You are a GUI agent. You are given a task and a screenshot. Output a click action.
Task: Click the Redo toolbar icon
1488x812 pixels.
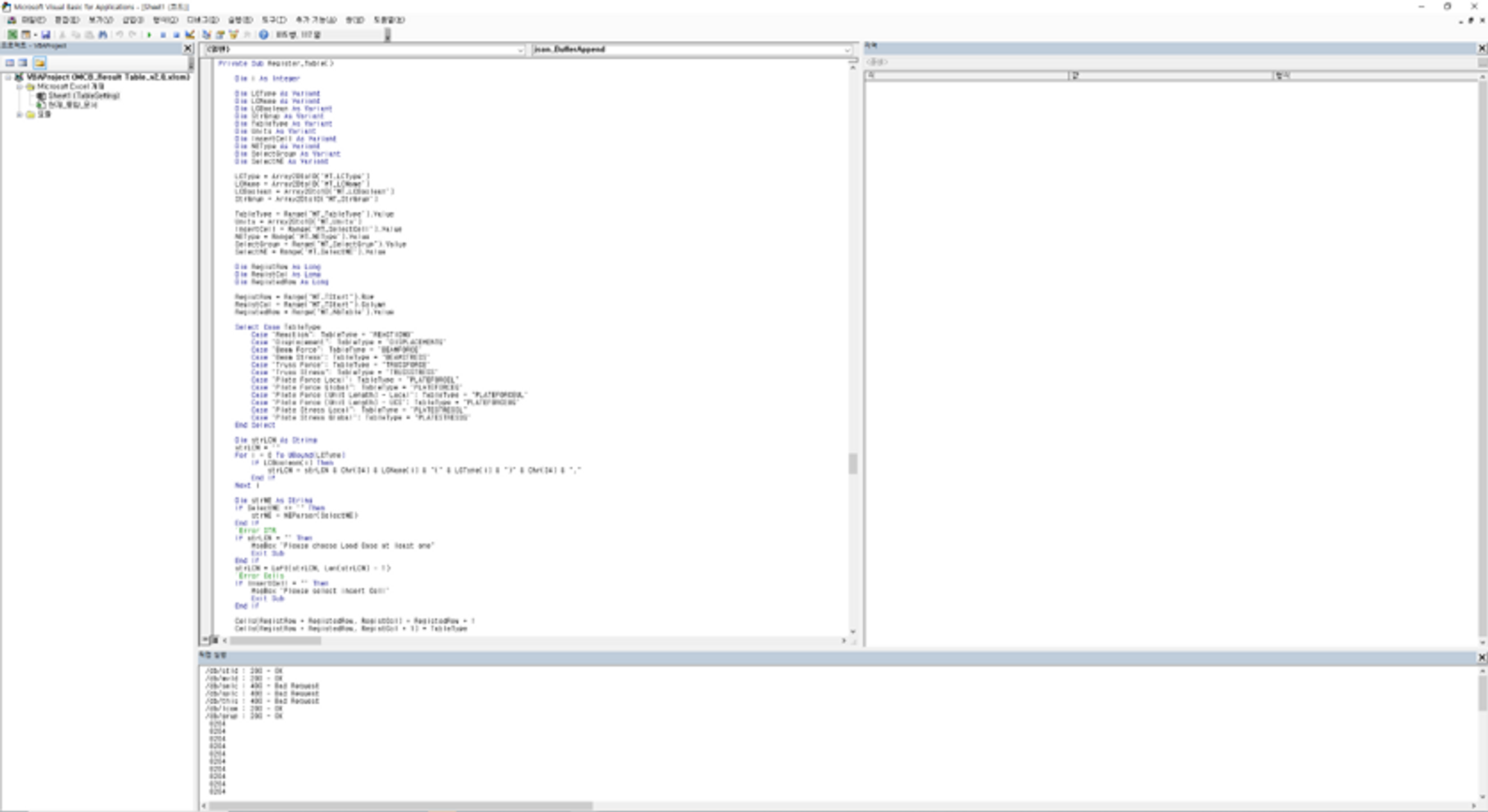[132, 34]
